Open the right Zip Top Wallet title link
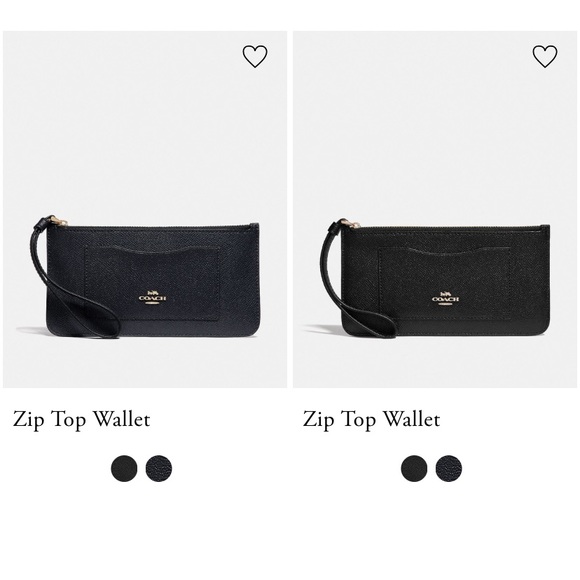Screen dimensions: 580x580 (372, 420)
